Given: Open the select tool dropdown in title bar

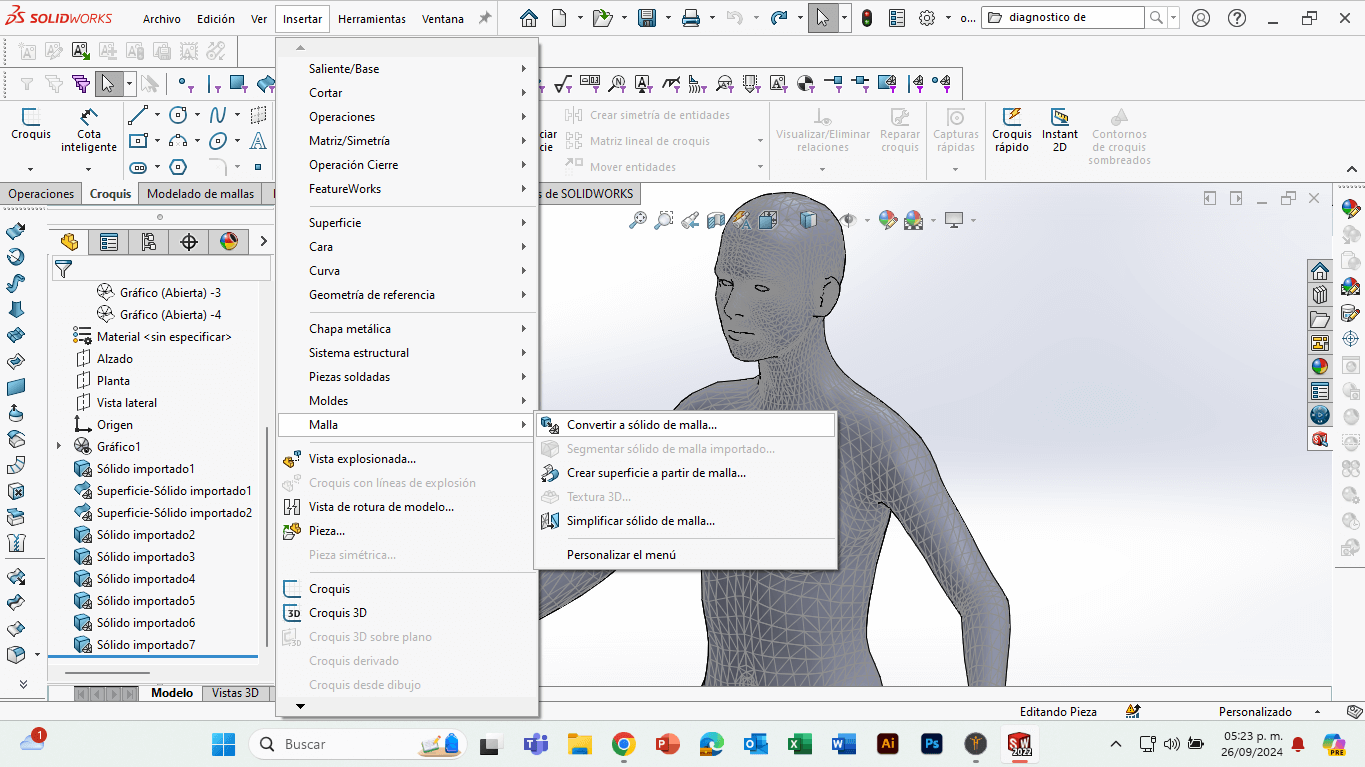Looking at the screenshot, I should tap(845, 18).
